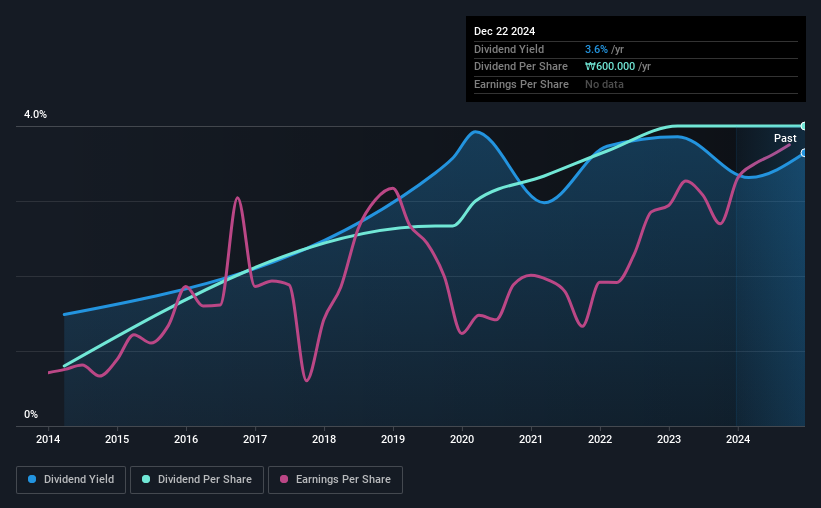Click the tooltip Dividend Per Share row label

tap(520, 67)
